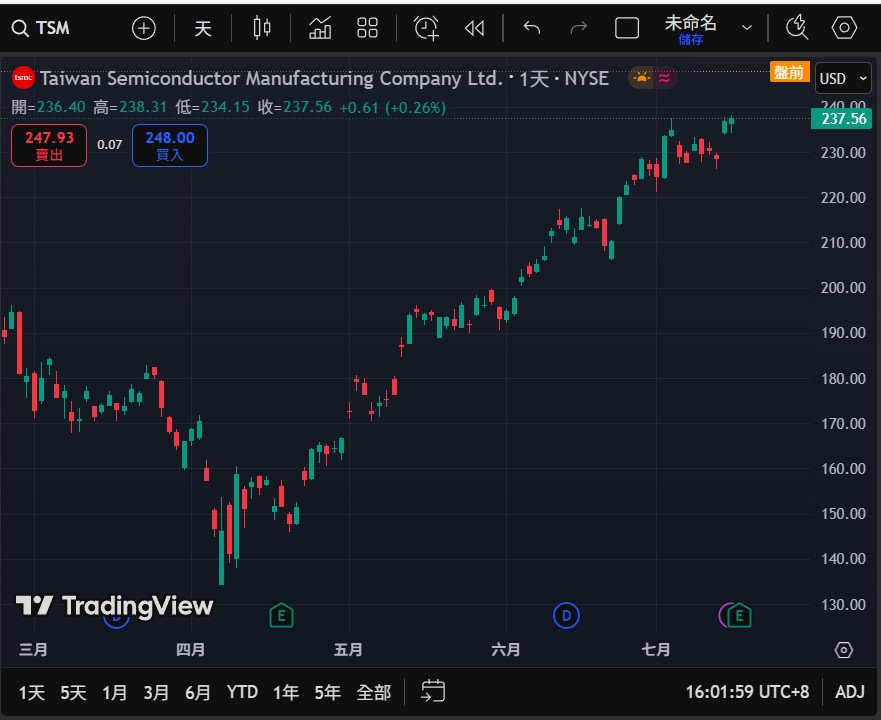Select the 6-month date range
Image resolution: width=881 pixels, height=720 pixels.
(198, 692)
